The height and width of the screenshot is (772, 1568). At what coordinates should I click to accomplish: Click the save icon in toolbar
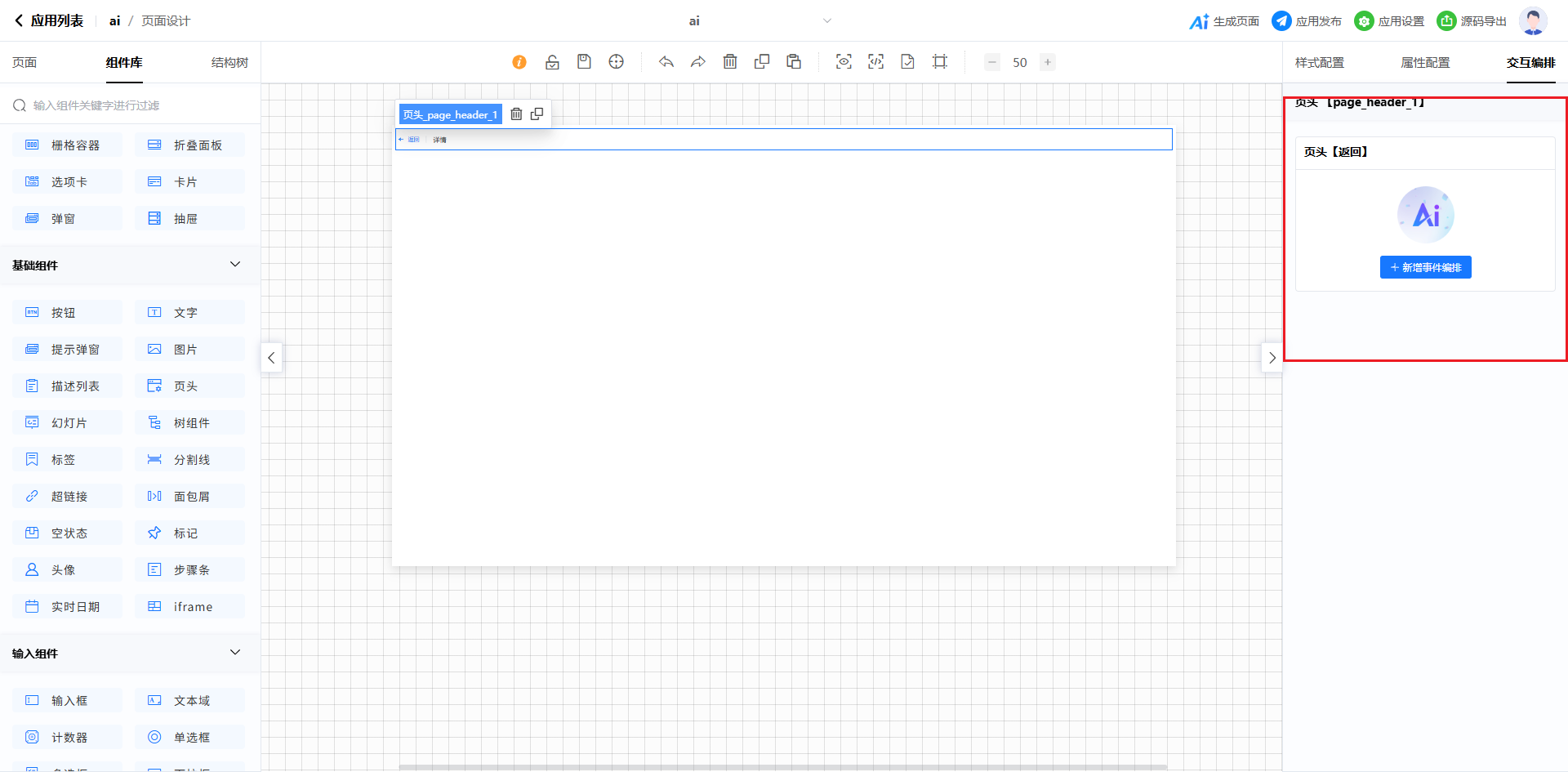(584, 62)
